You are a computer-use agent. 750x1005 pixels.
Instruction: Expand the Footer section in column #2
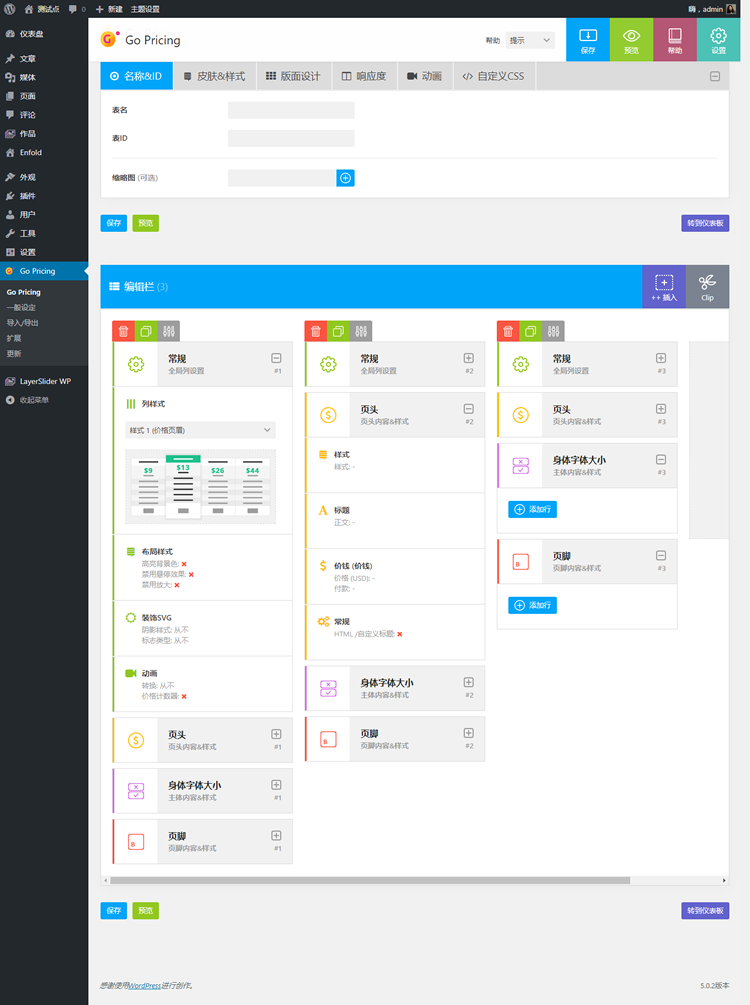[468, 733]
